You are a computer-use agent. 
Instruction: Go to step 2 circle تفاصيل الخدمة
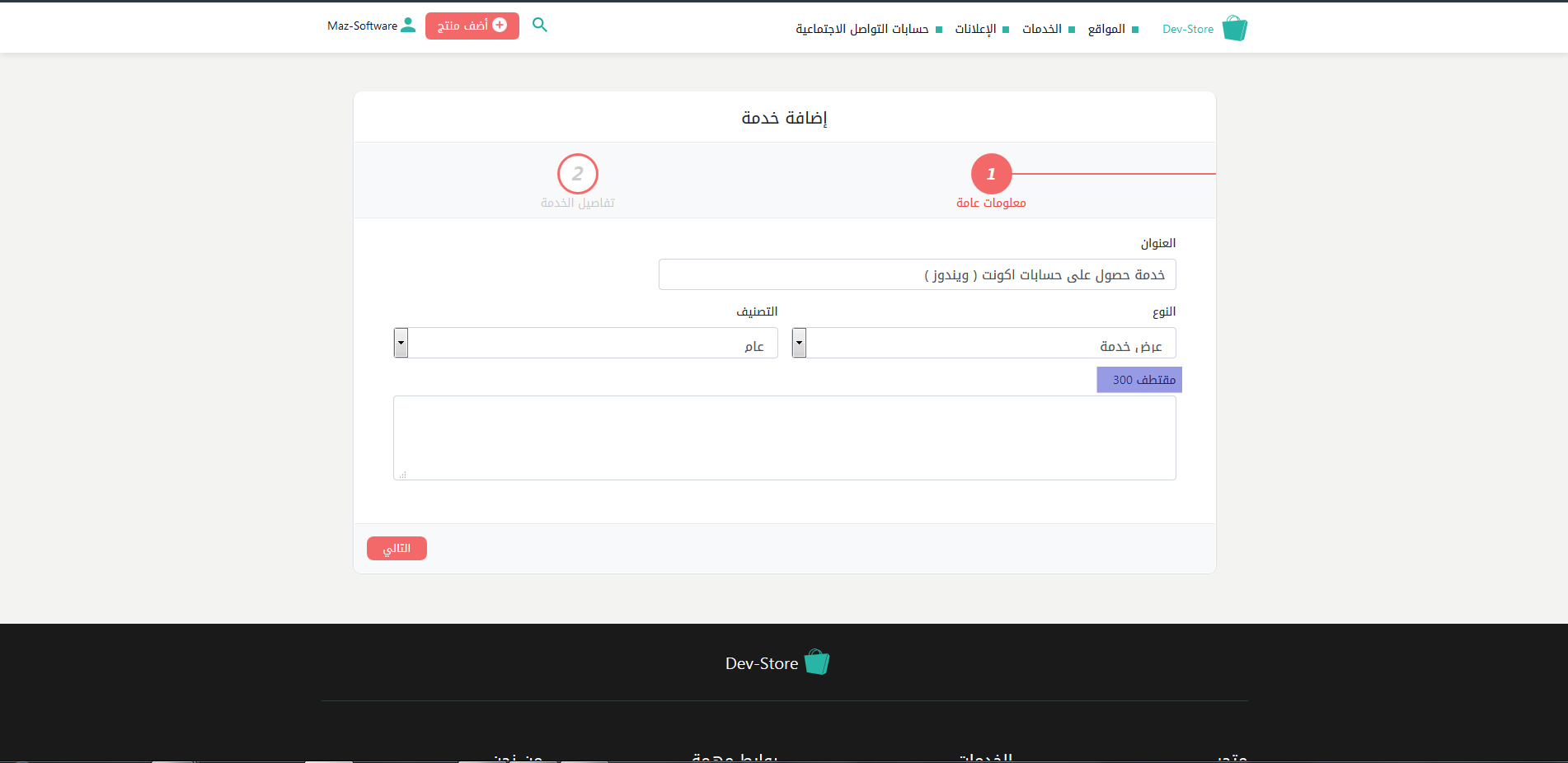click(x=577, y=174)
